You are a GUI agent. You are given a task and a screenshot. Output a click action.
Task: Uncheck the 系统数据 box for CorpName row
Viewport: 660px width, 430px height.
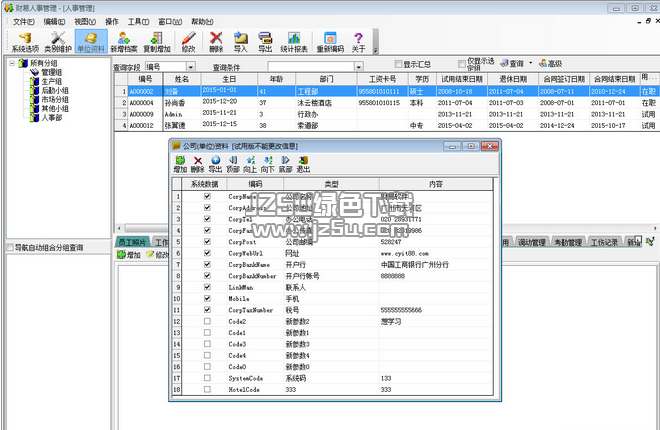(x=207, y=196)
